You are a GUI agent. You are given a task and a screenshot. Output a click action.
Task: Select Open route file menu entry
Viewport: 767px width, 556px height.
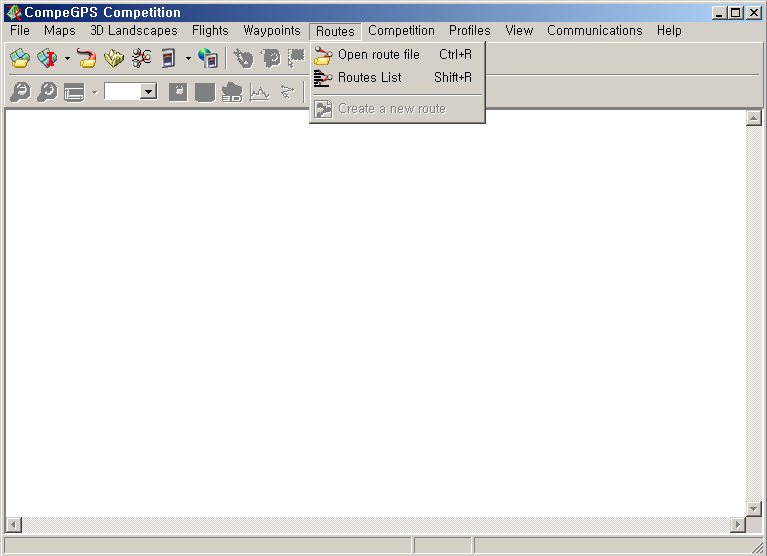pyautogui.click(x=398, y=54)
